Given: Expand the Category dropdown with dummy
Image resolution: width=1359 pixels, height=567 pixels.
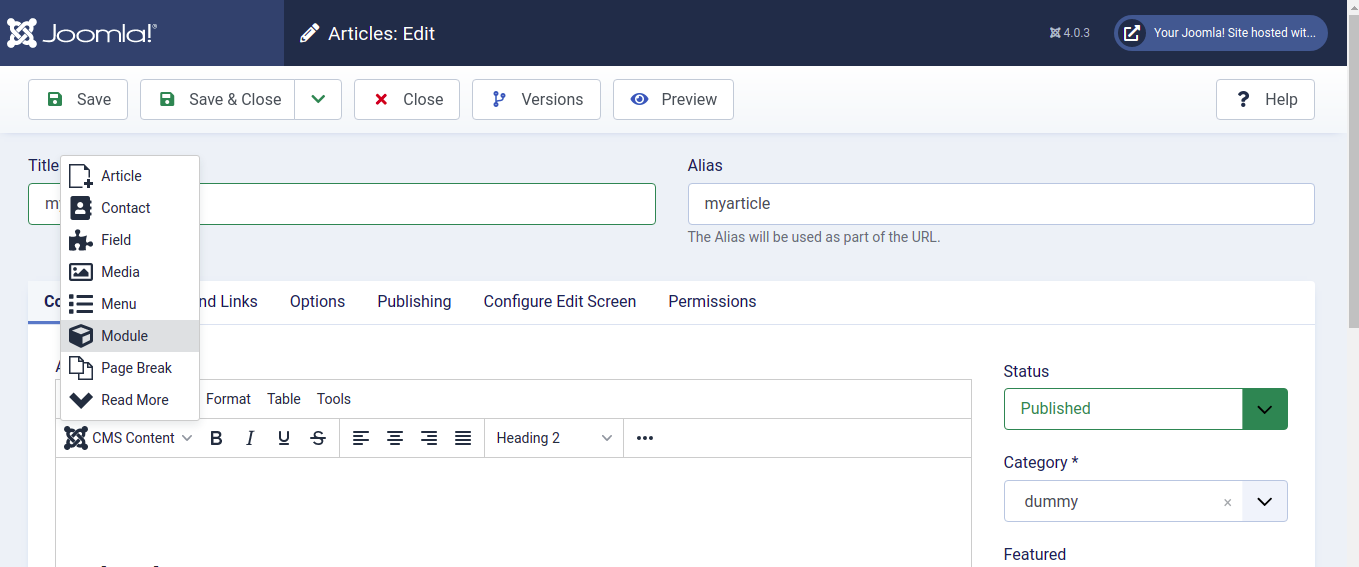Looking at the screenshot, I should pos(1264,502).
